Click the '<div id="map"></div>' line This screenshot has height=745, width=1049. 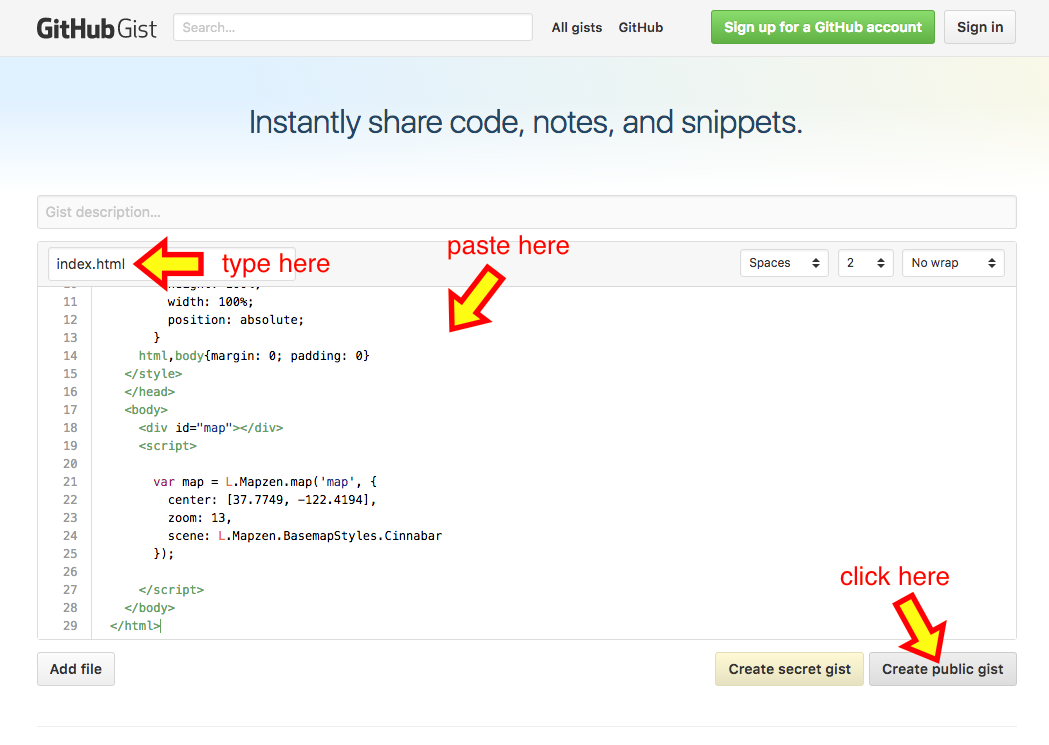211,428
